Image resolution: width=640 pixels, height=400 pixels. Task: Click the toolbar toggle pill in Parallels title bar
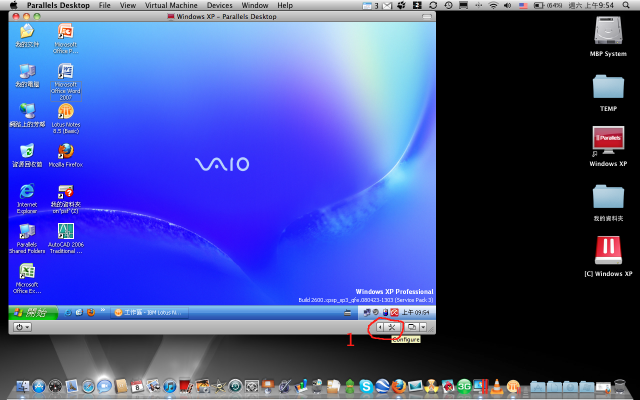(427, 17)
